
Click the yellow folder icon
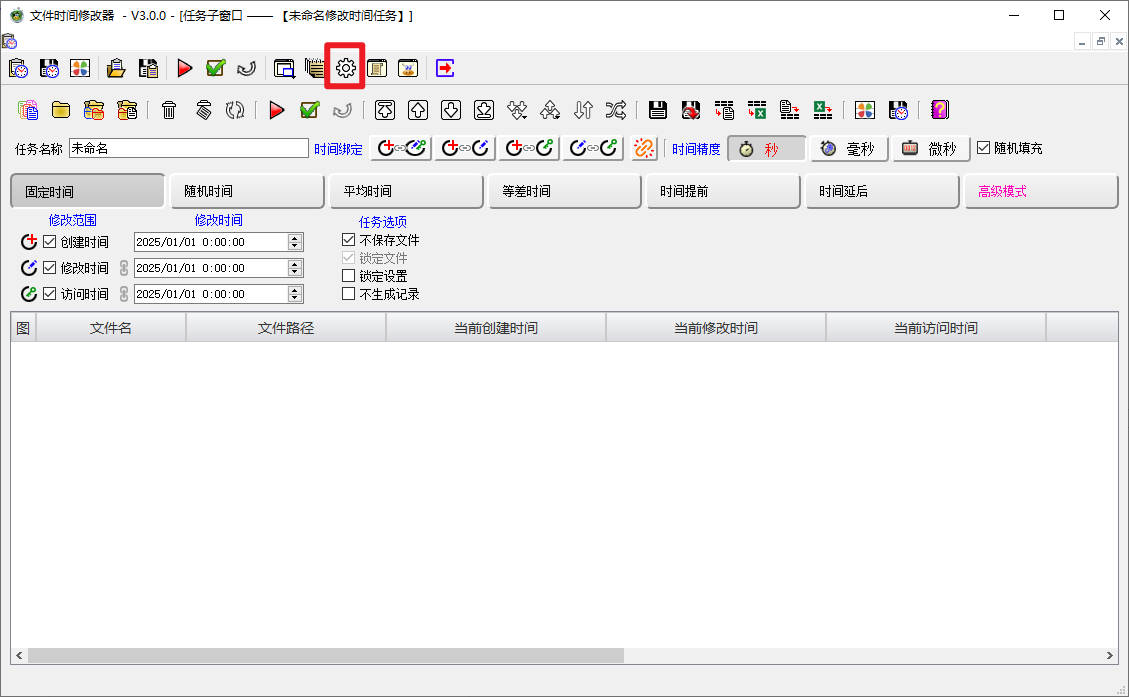click(61, 110)
